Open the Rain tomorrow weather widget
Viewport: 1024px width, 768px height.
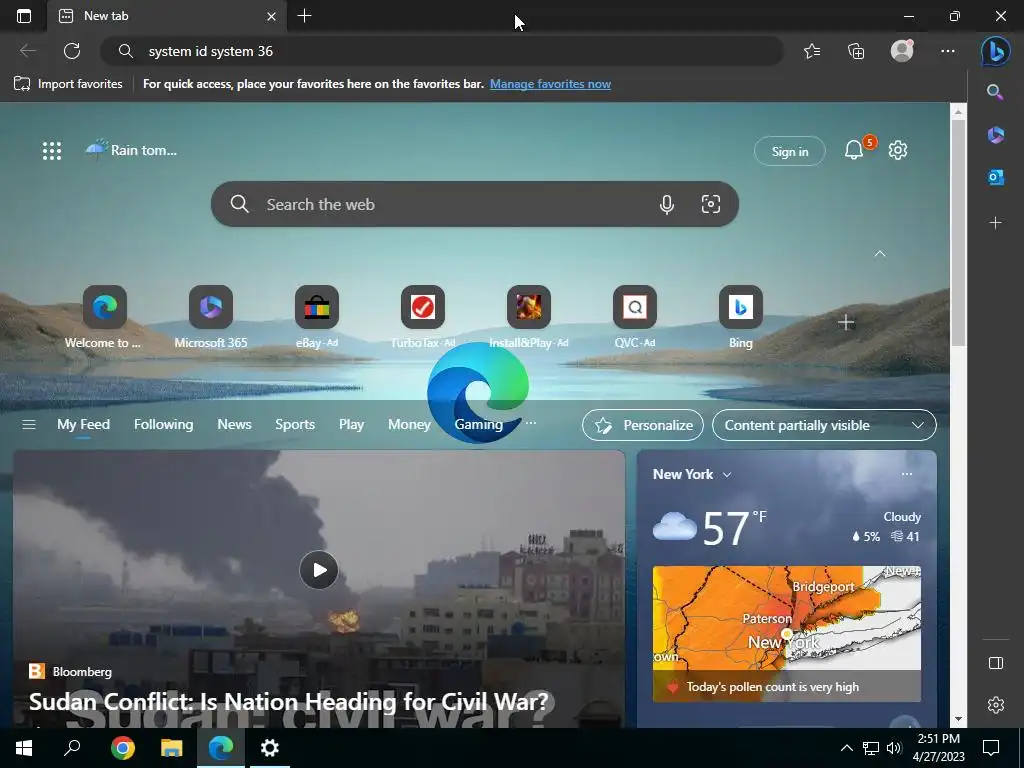(131, 150)
